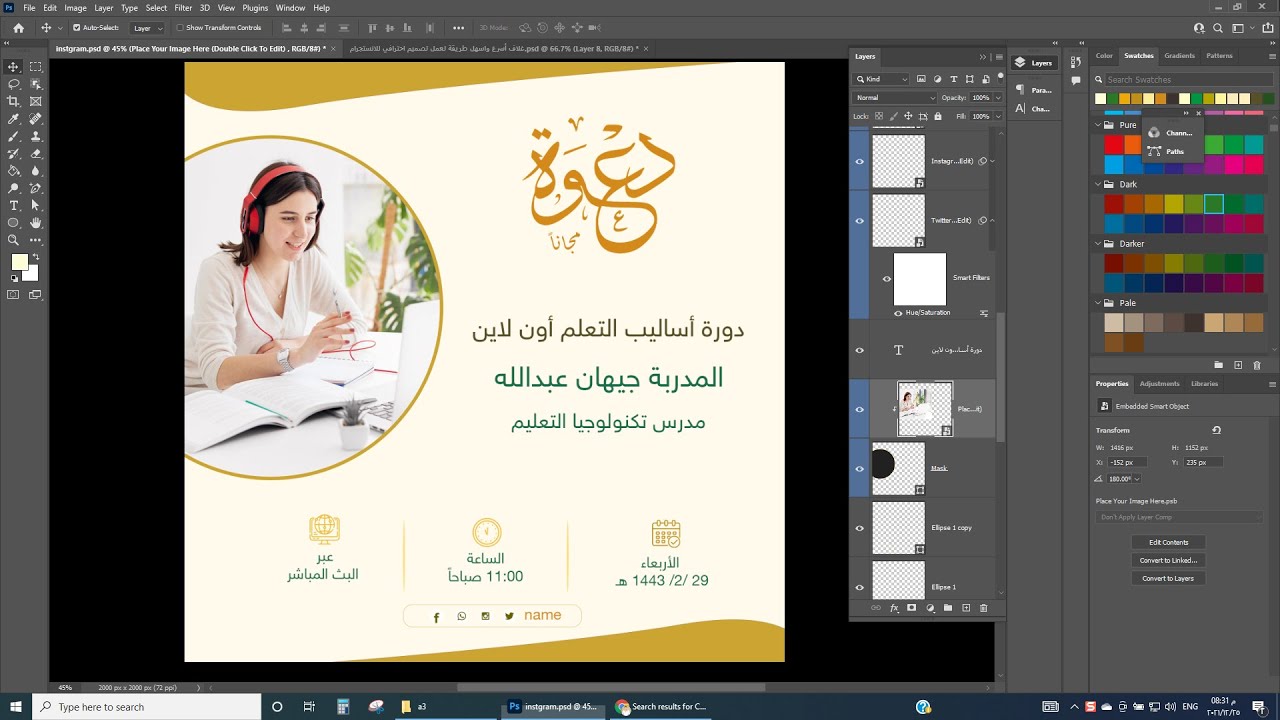Toggle the Auto-Select checkbox
This screenshot has height=720, width=1280.
point(77,28)
